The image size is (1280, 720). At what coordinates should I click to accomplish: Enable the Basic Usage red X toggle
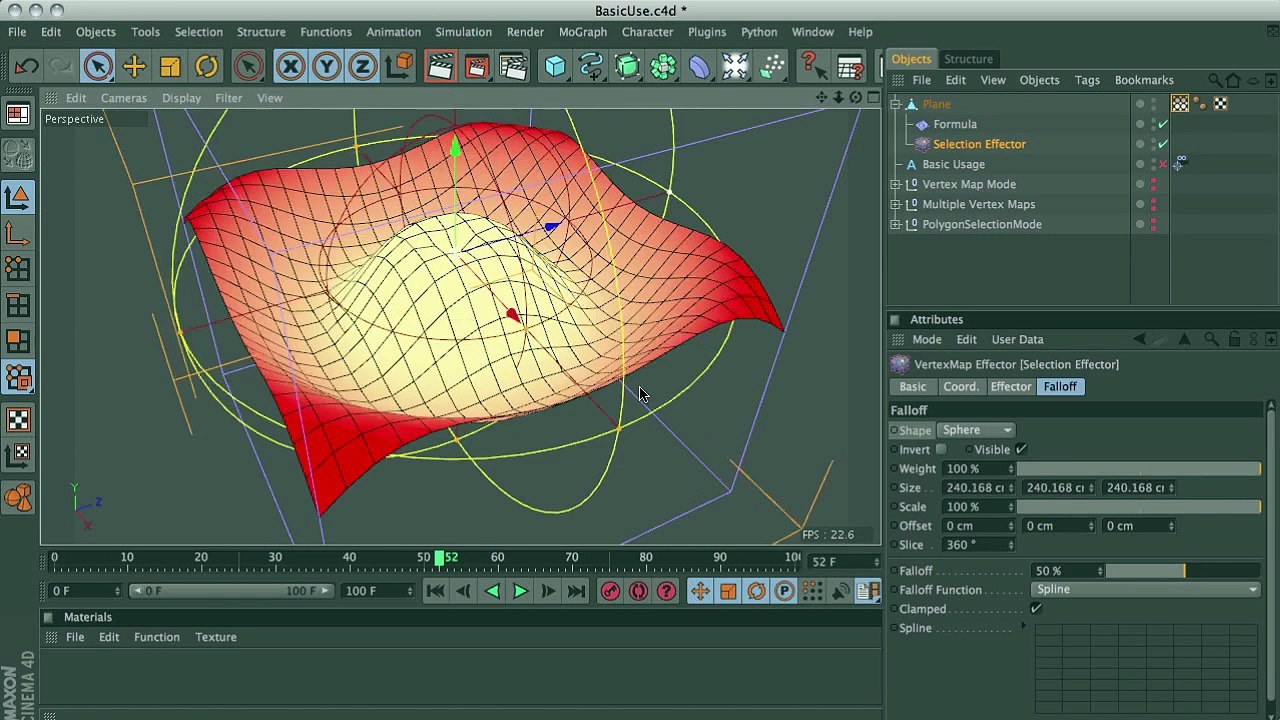click(x=1163, y=164)
